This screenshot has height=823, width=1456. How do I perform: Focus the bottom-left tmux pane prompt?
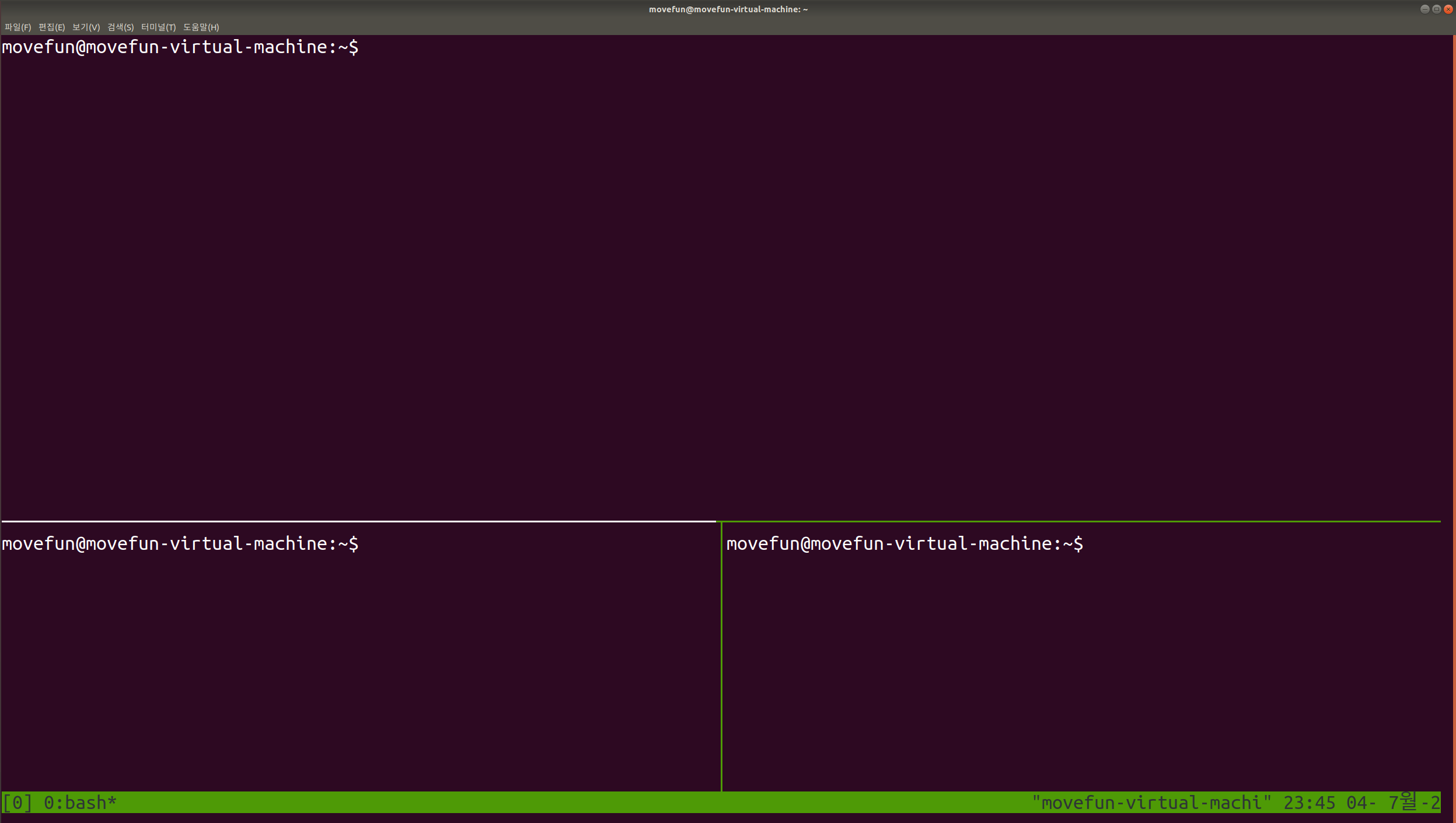(x=180, y=544)
